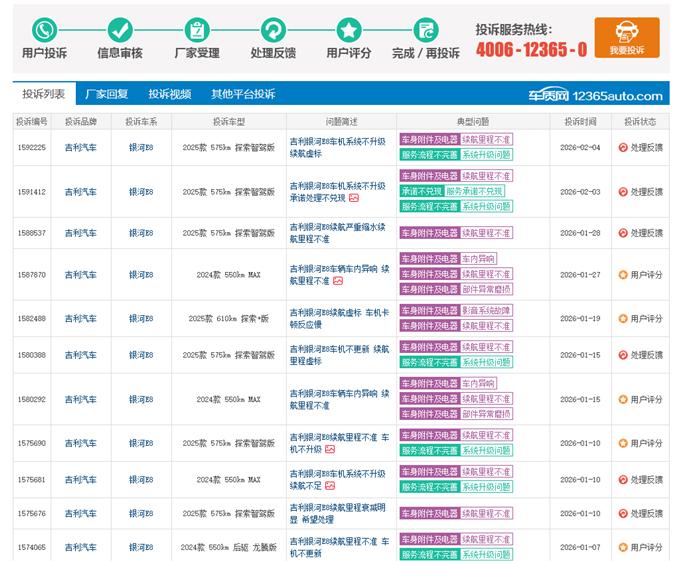This screenshot has width=700, height=561.
Task: Click the 承诺不兑现 tag in row 1591412
Action: click(x=420, y=190)
